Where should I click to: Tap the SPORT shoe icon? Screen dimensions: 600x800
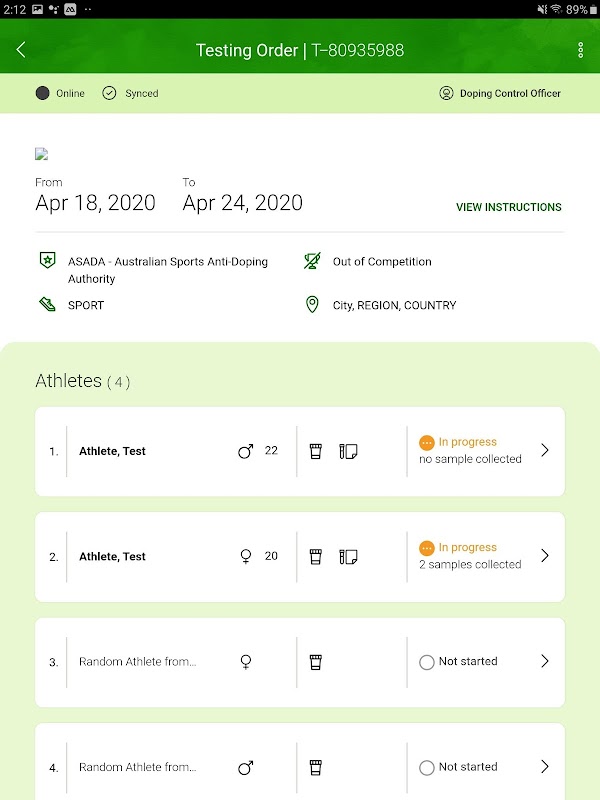(x=45, y=305)
